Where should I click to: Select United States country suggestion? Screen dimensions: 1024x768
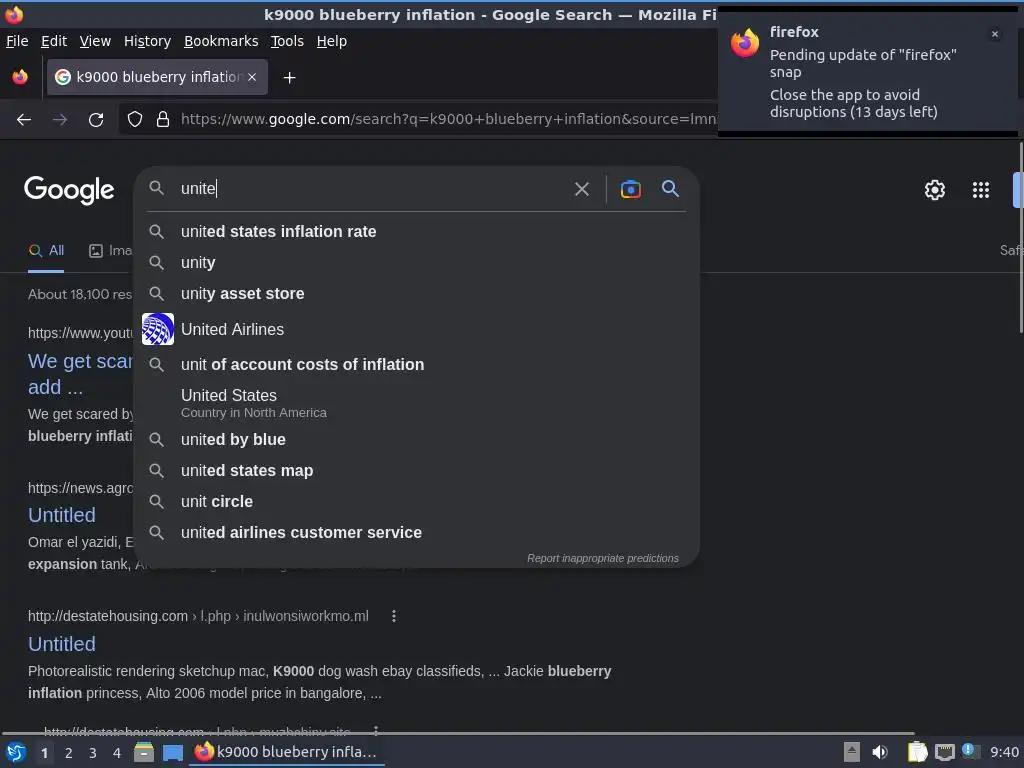(x=417, y=403)
